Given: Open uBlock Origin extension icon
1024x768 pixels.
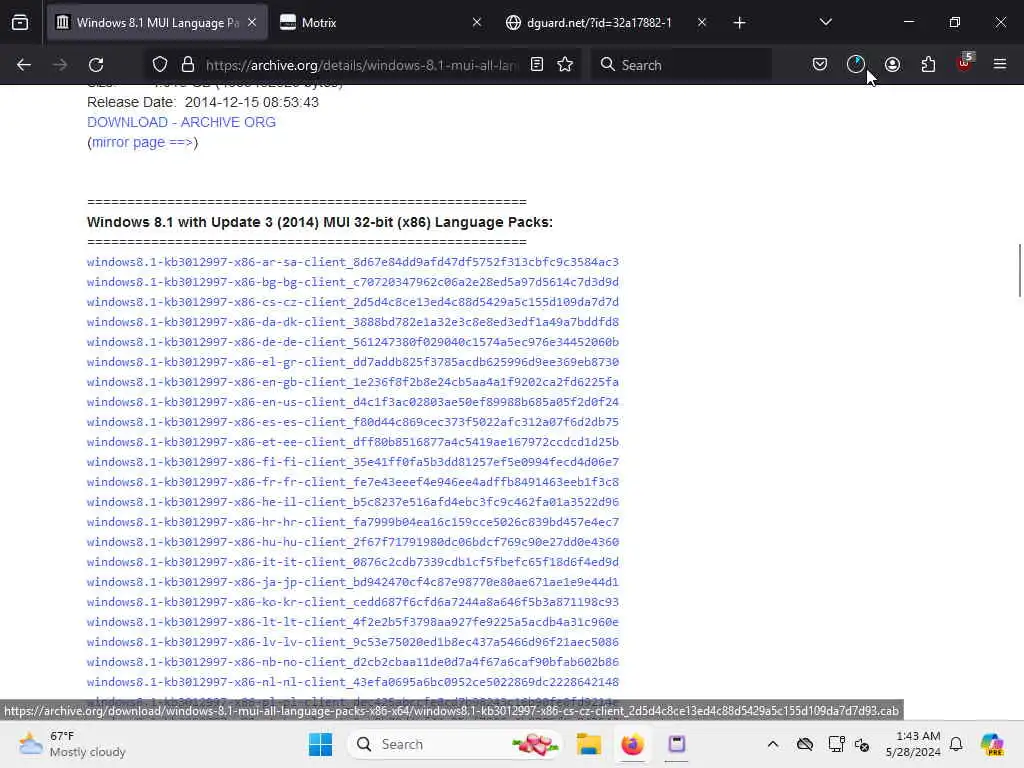Looking at the screenshot, I should click(x=965, y=63).
